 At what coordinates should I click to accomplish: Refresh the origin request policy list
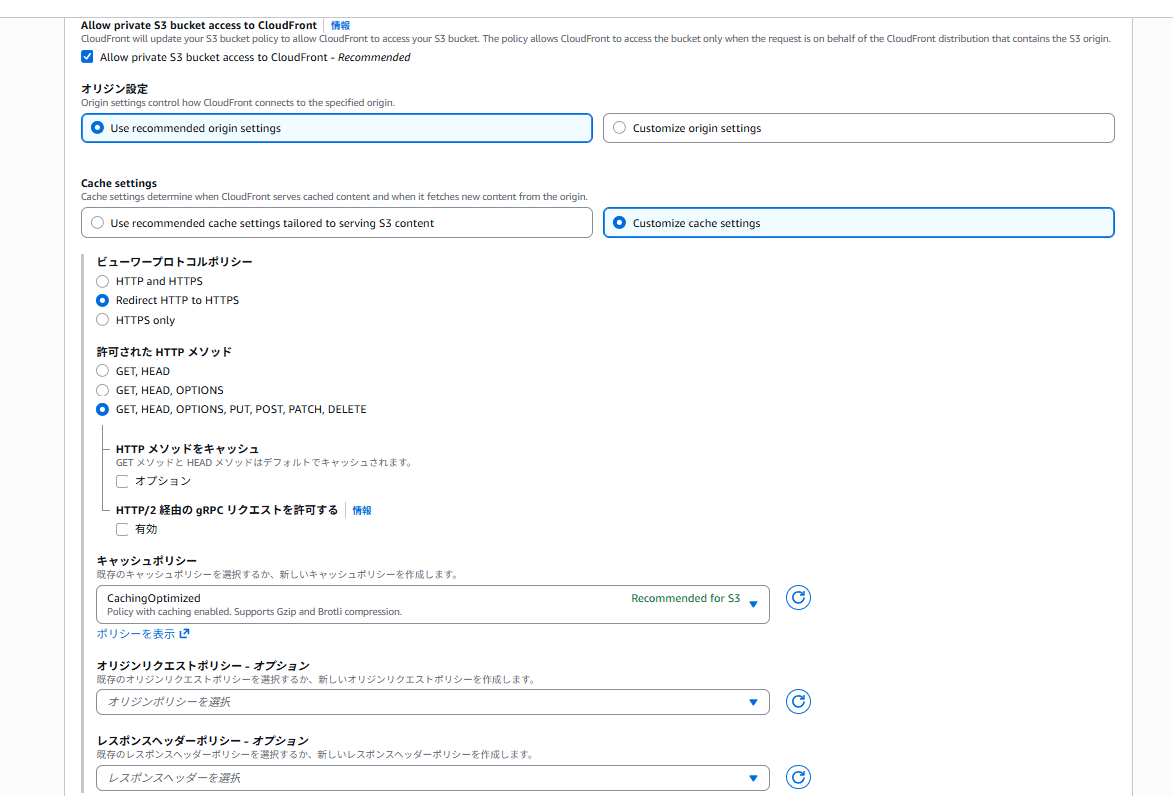click(798, 702)
